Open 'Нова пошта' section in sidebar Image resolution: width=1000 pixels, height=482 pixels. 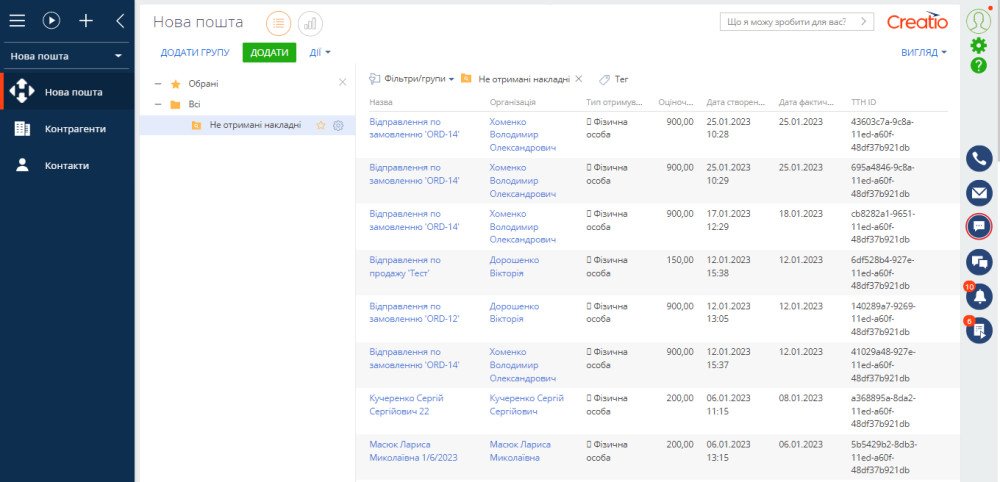(x=67, y=92)
